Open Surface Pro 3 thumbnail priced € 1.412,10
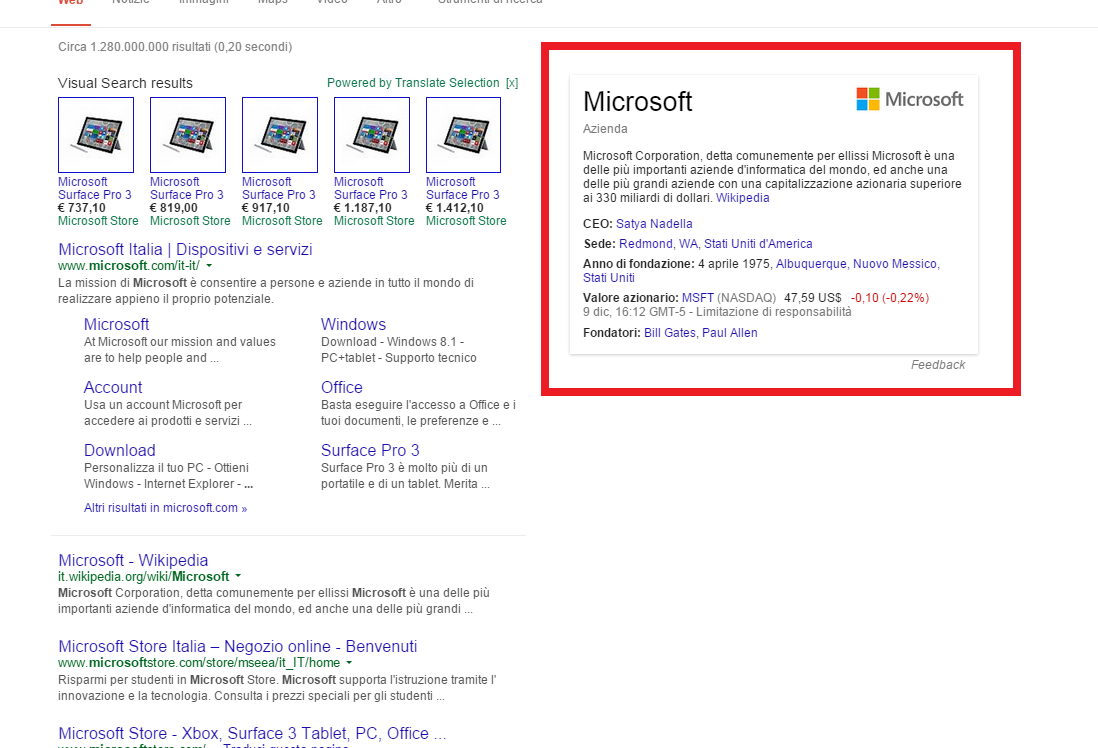 [x=464, y=135]
